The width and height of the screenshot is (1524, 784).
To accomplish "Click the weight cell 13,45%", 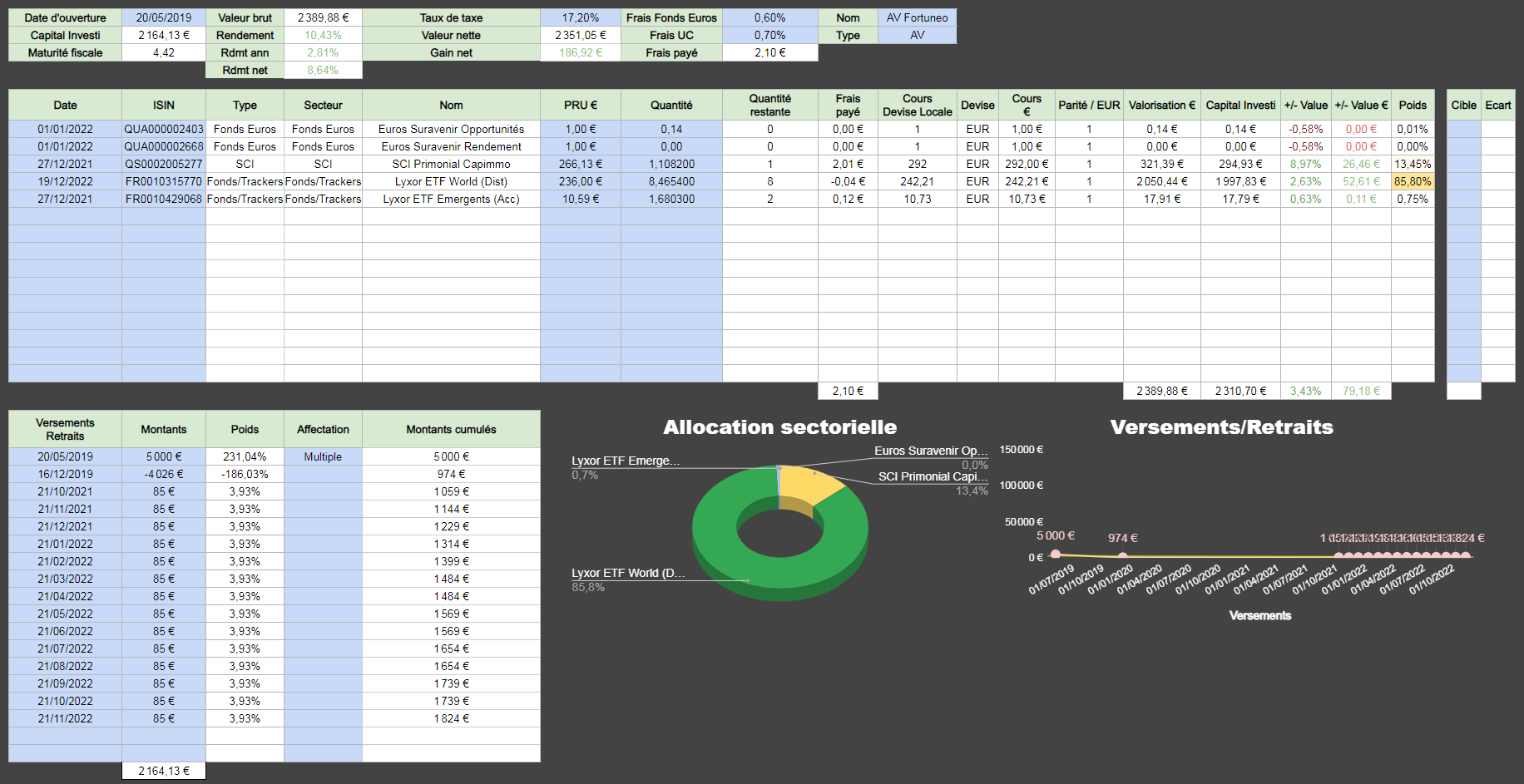I will 1413,164.
